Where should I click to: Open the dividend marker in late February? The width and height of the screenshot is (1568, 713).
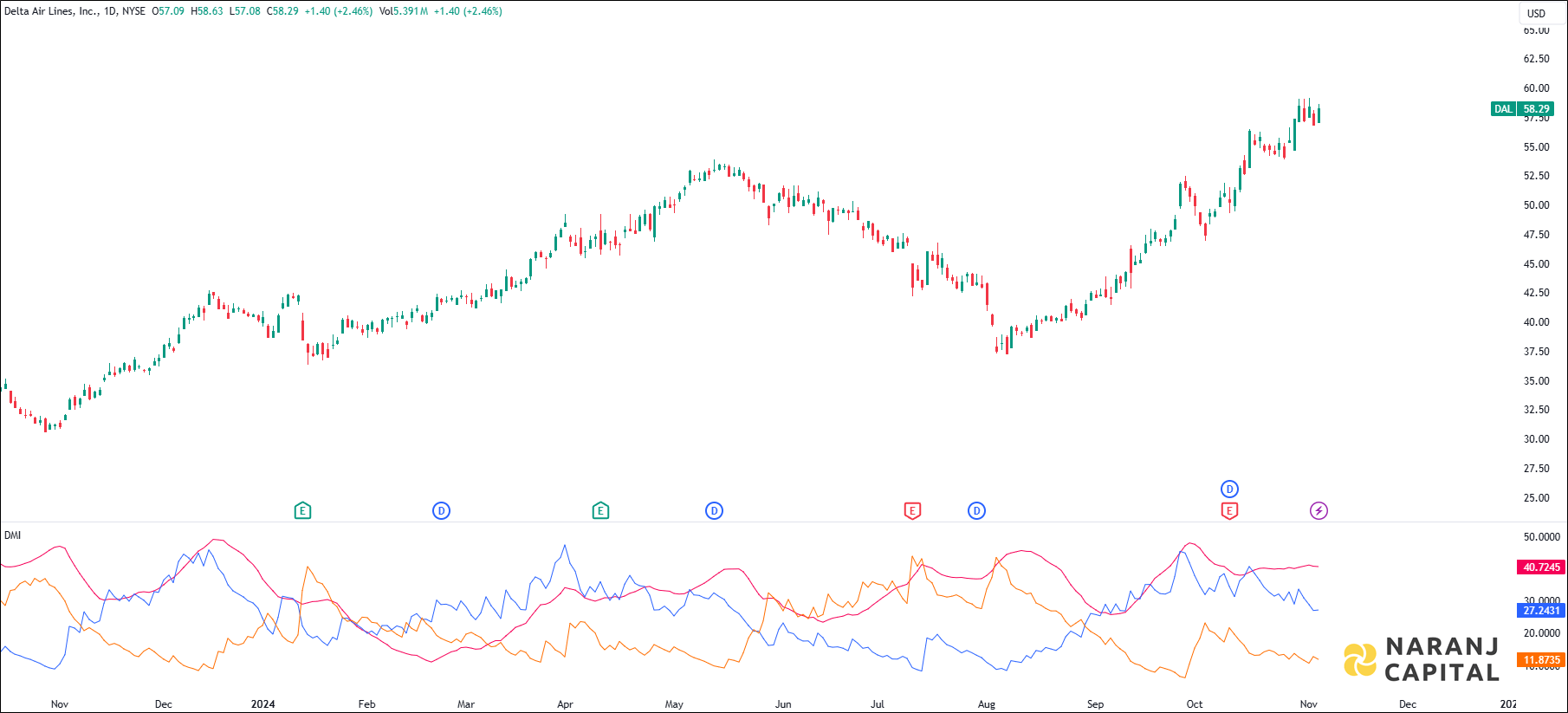coord(441,511)
